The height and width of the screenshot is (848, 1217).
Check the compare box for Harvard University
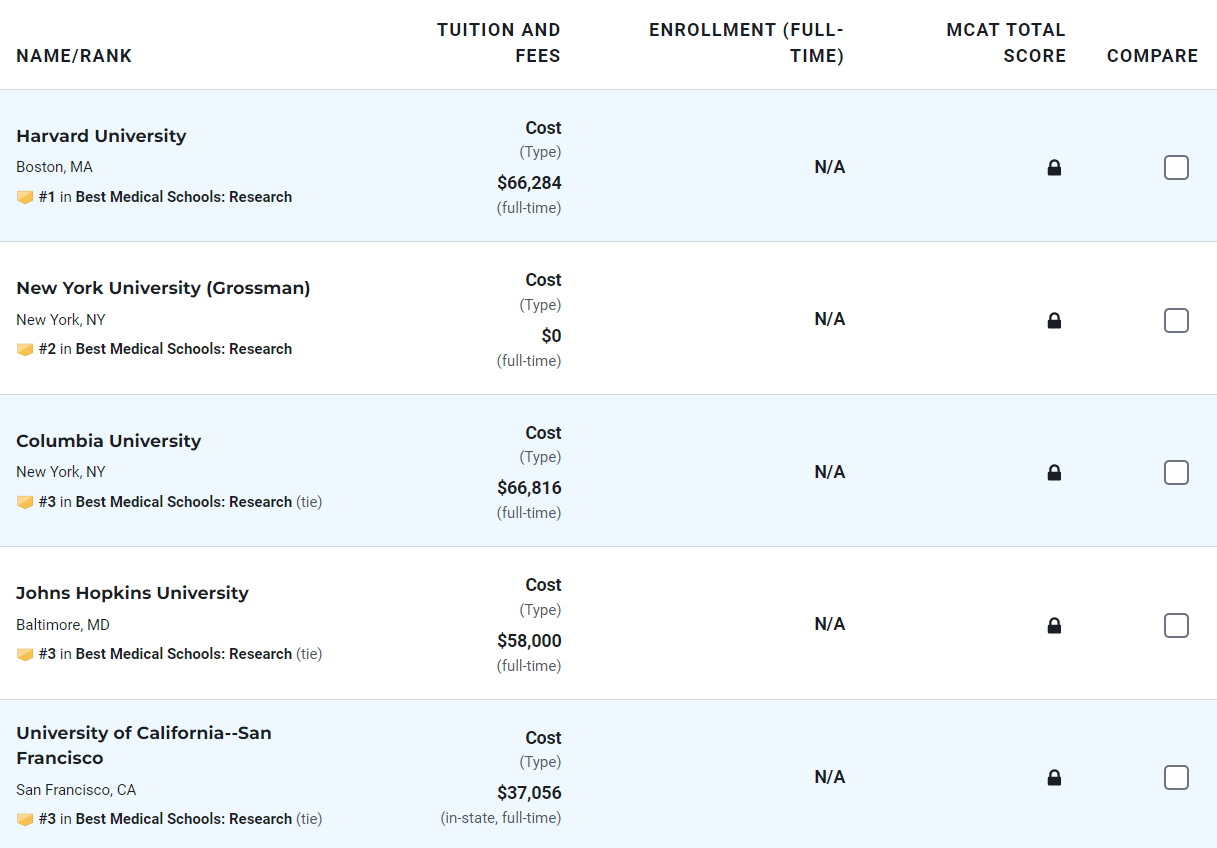[1176, 168]
